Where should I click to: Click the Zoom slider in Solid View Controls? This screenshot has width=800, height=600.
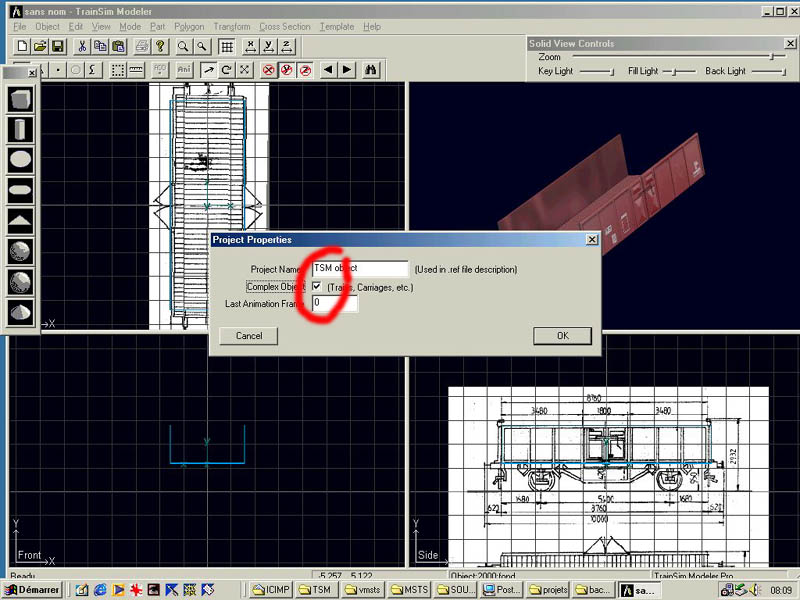(x=771, y=57)
